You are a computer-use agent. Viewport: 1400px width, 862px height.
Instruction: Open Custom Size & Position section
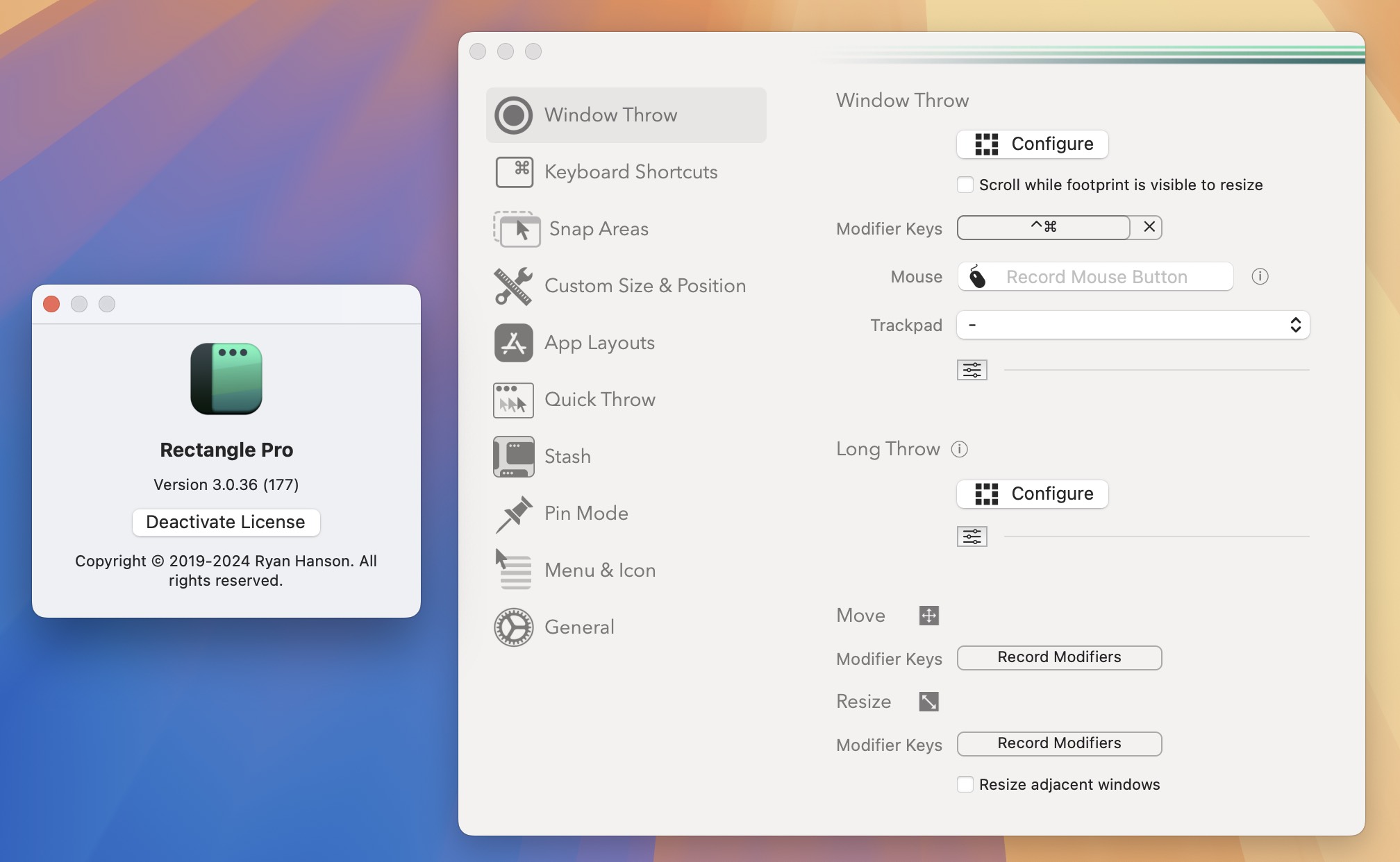click(x=626, y=286)
